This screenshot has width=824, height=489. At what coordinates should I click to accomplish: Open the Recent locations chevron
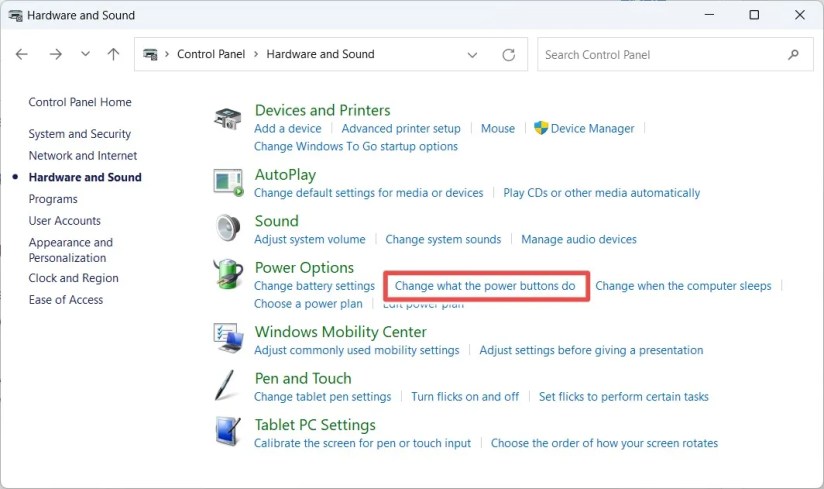point(85,54)
